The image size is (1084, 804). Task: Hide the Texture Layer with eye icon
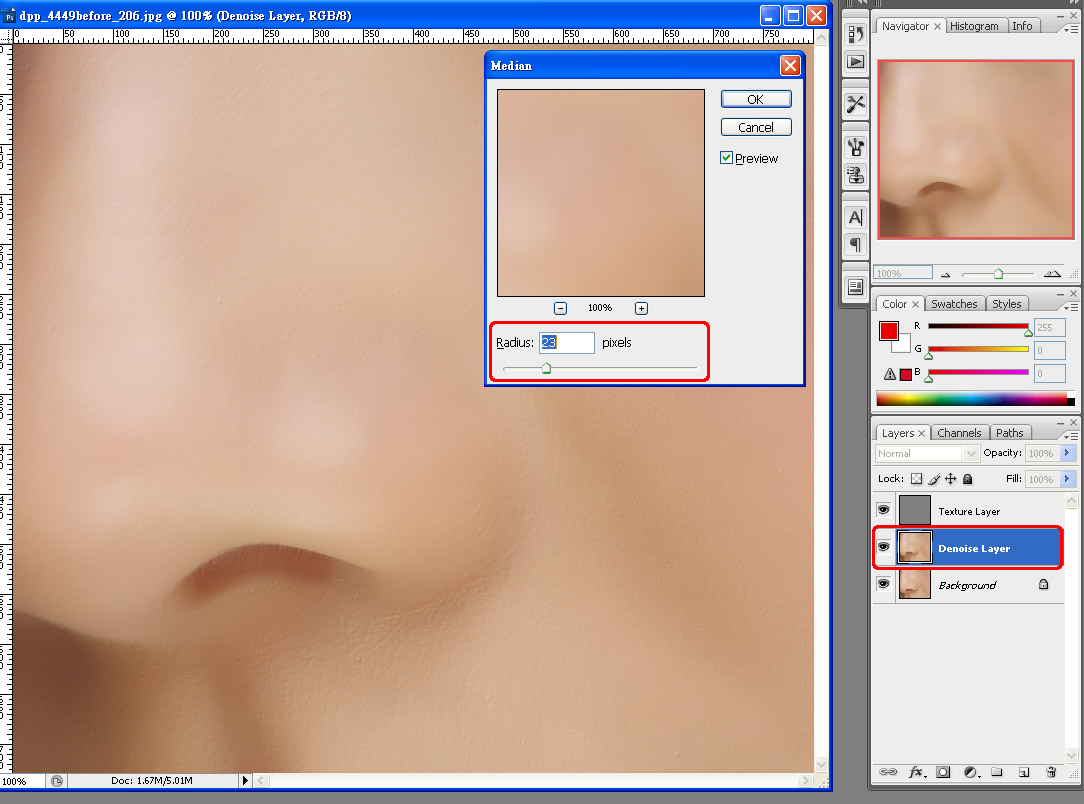point(884,511)
